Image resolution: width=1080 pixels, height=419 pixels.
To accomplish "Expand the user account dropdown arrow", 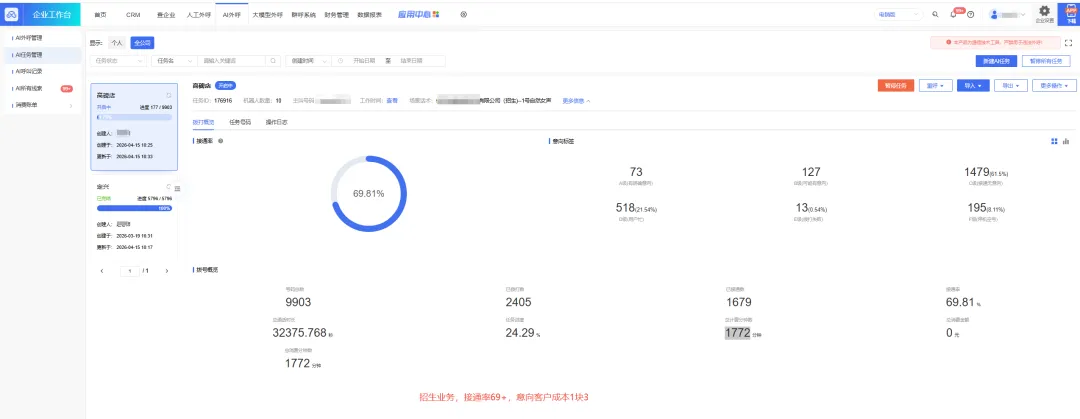I will (1022, 14).
